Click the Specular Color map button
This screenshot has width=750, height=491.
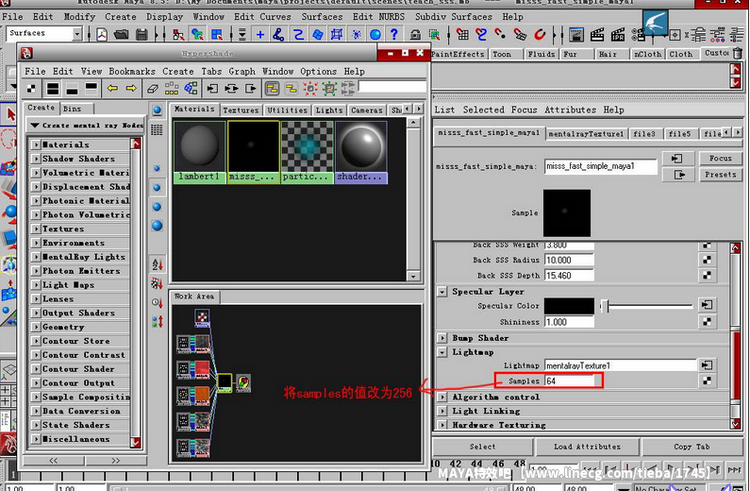click(706, 305)
